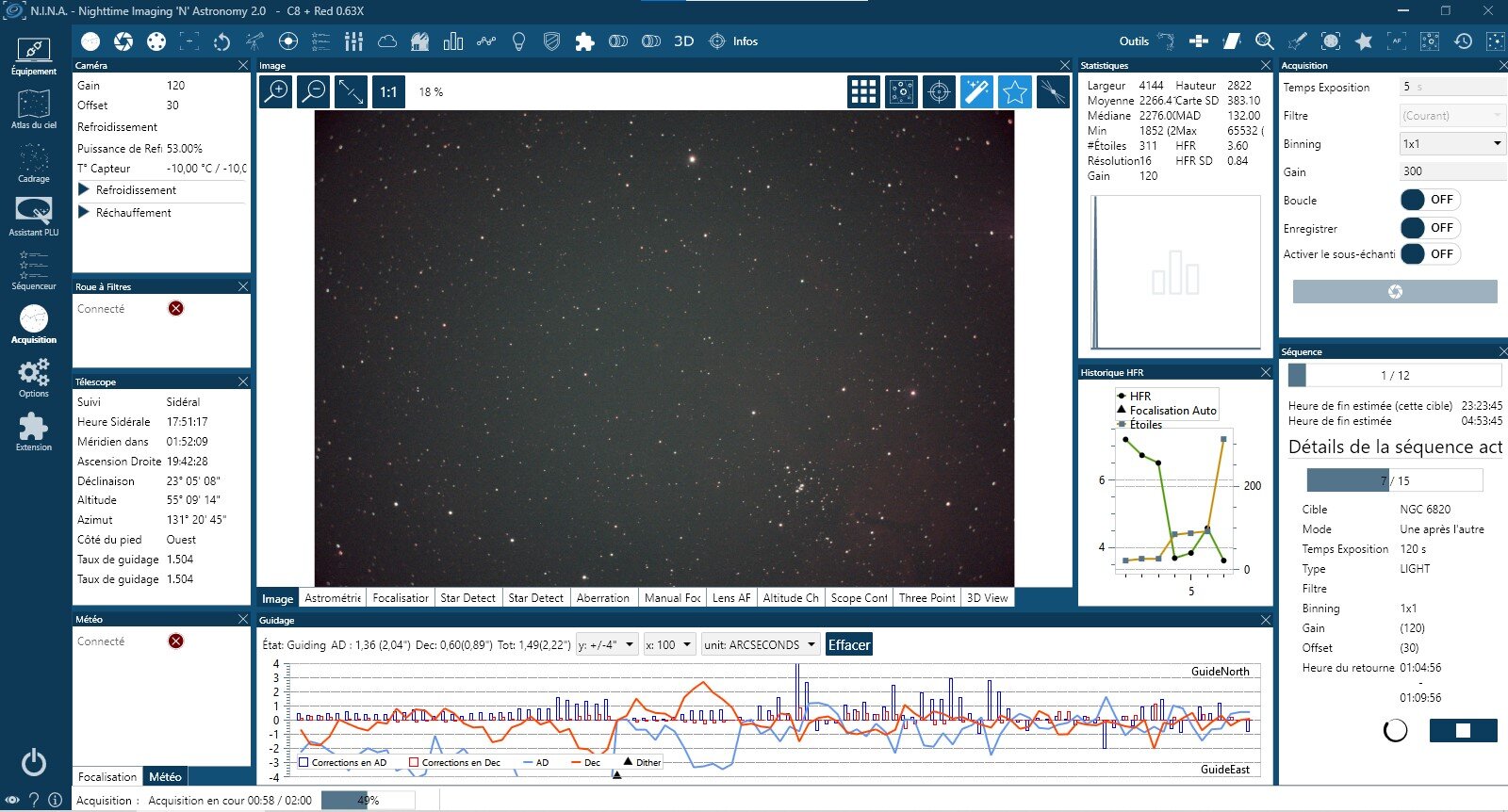The image size is (1508, 812).
Task: Click the acquisition progress bar at 49%
Action: [368, 801]
